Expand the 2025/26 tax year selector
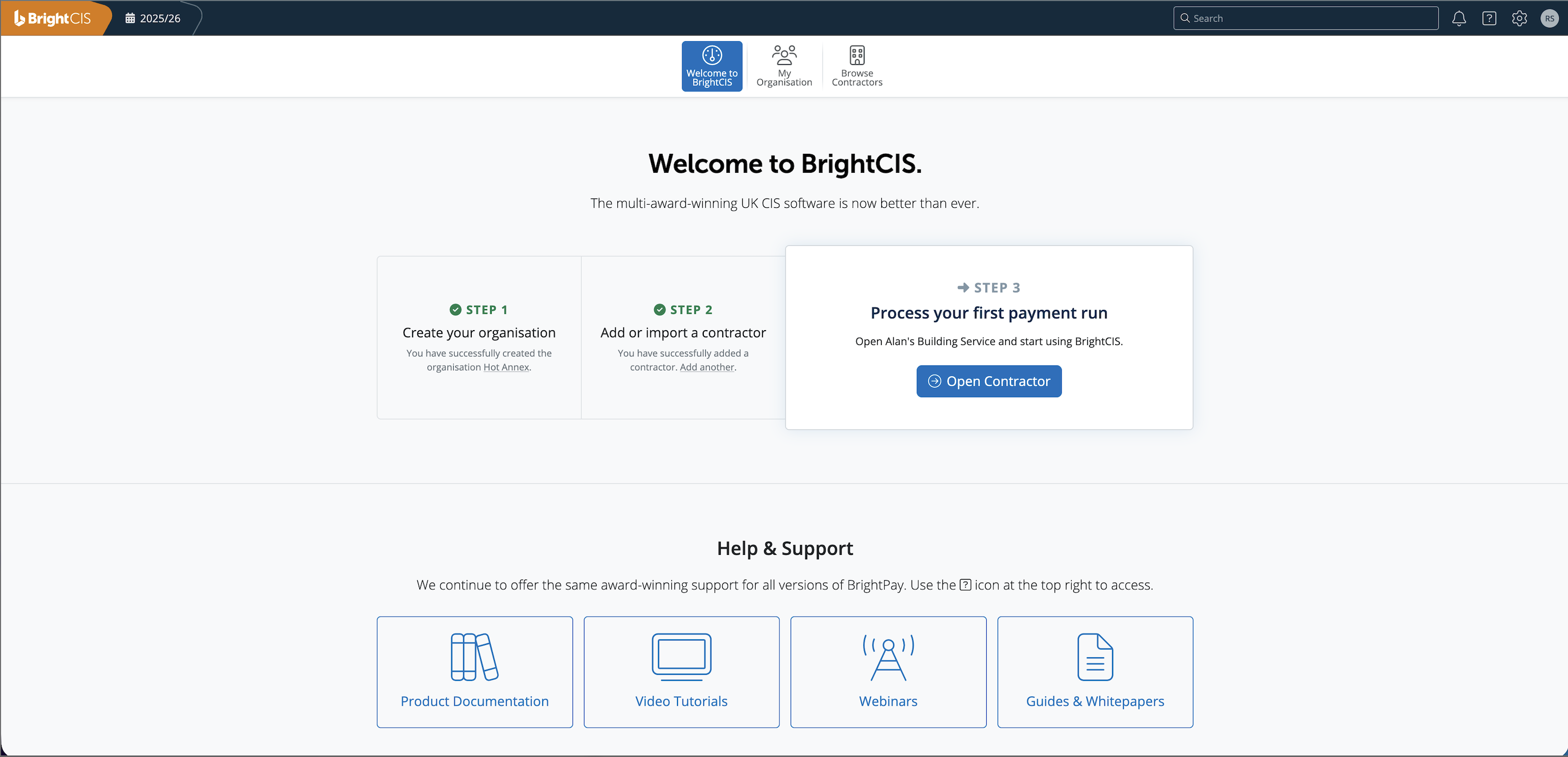The height and width of the screenshot is (757, 1568). coord(153,18)
